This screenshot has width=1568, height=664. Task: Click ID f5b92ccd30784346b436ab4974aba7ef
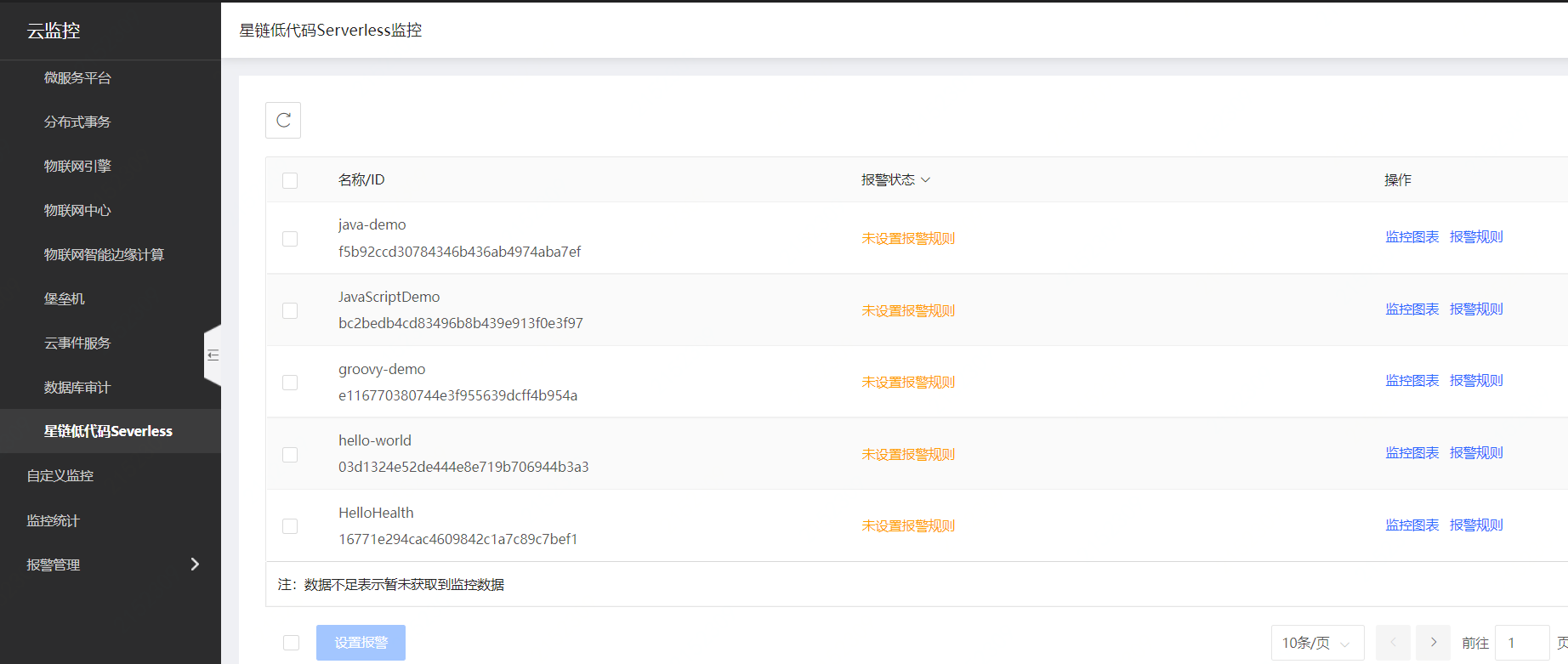click(x=459, y=252)
